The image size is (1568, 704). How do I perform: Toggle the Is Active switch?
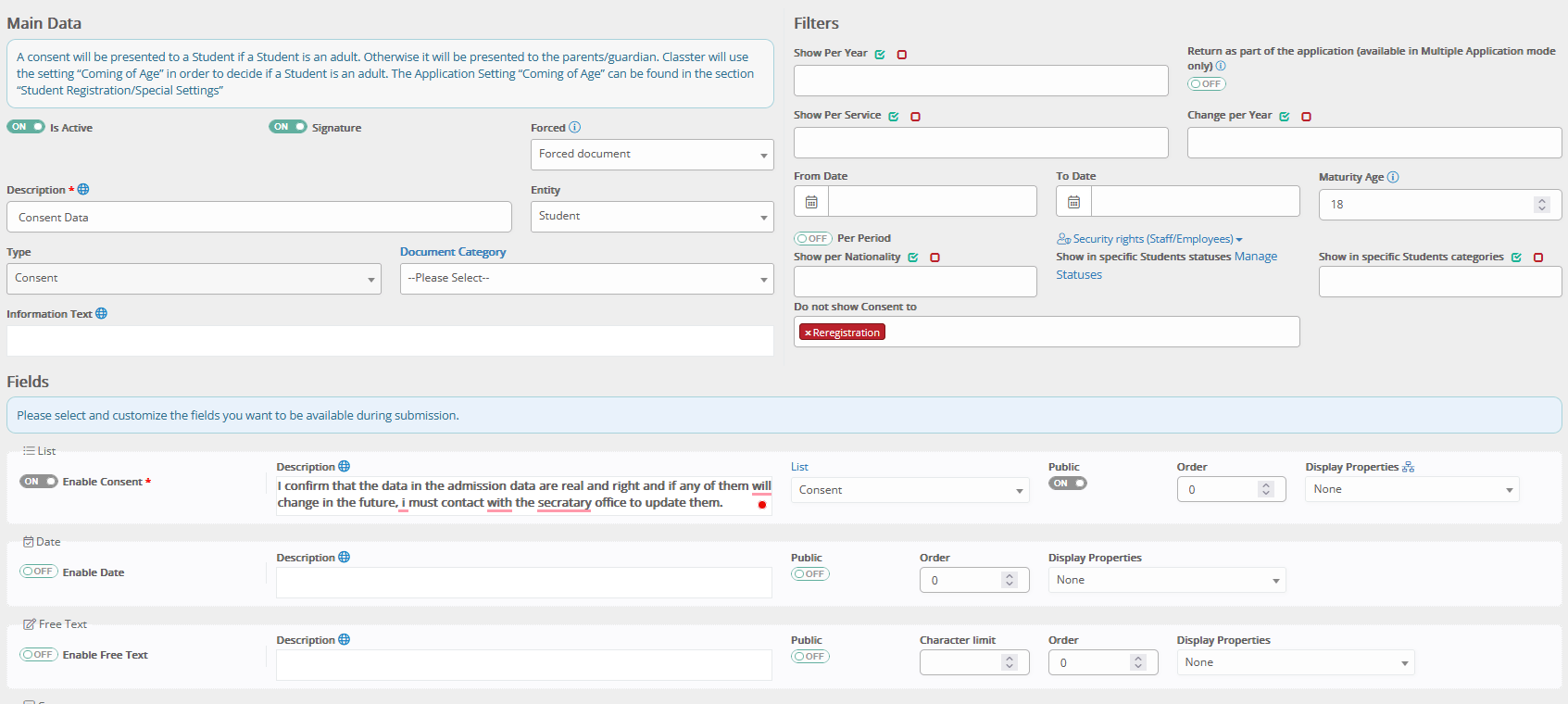[x=26, y=127]
